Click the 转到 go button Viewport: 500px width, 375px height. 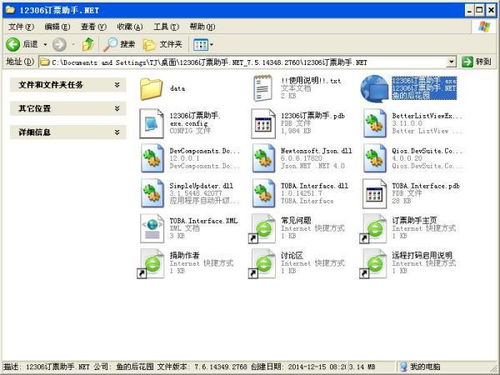pyautogui.click(x=477, y=62)
